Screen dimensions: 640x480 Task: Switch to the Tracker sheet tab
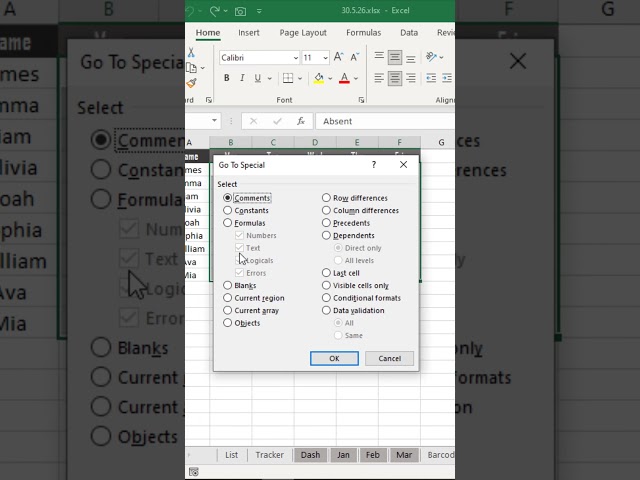[x=269, y=455]
